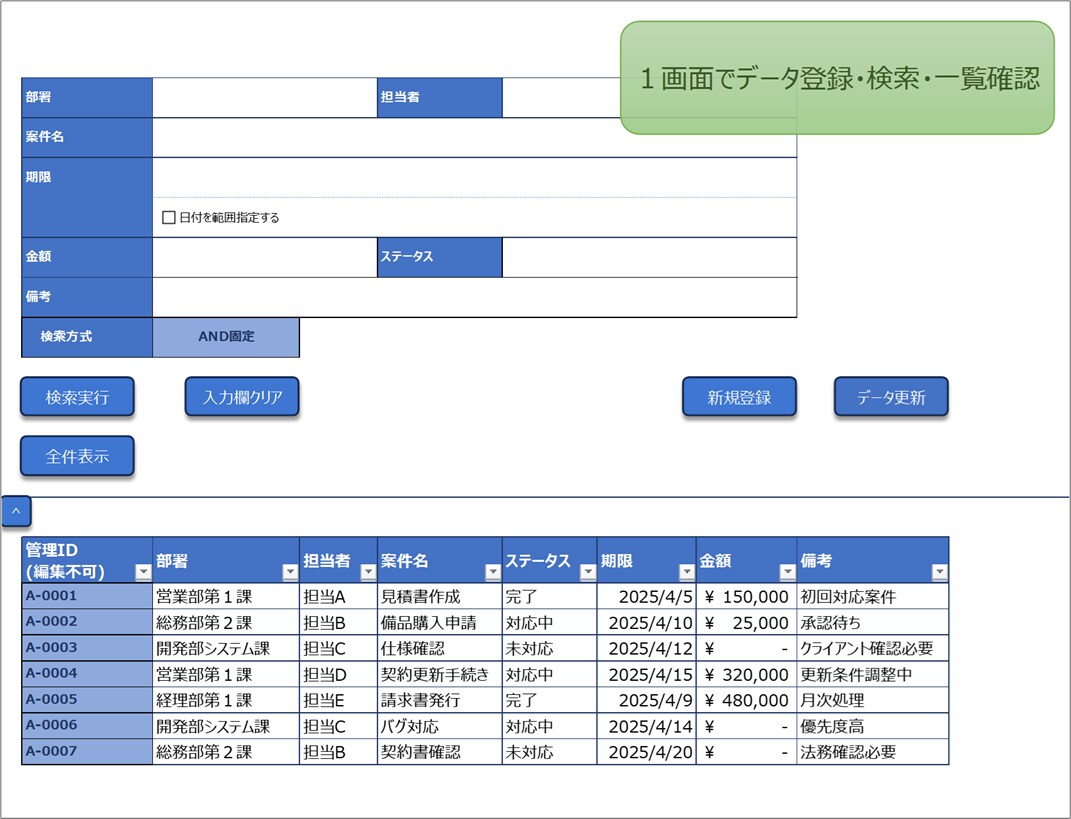Click the 契約更新手続き cell
Image resolution: width=1071 pixels, height=819 pixels.
click(x=440, y=674)
